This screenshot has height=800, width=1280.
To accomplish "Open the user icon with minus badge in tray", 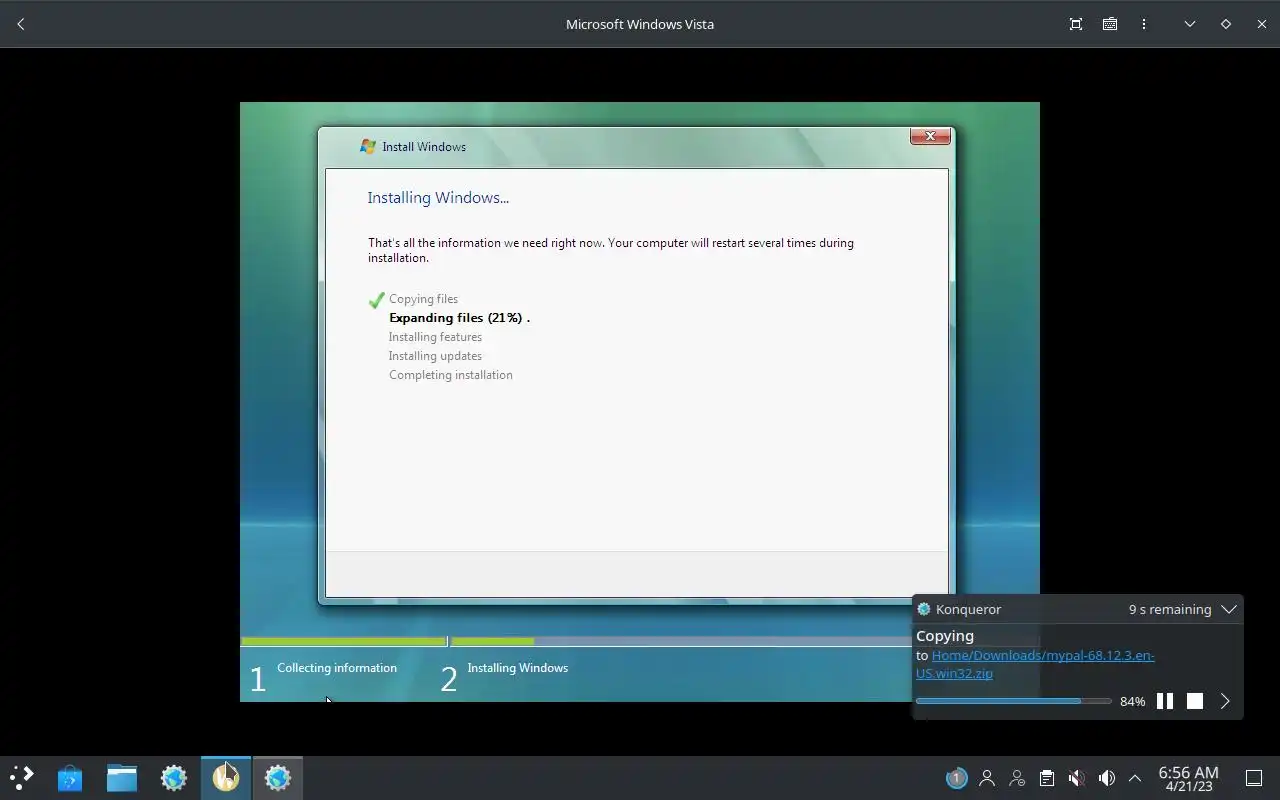I will (1017, 778).
